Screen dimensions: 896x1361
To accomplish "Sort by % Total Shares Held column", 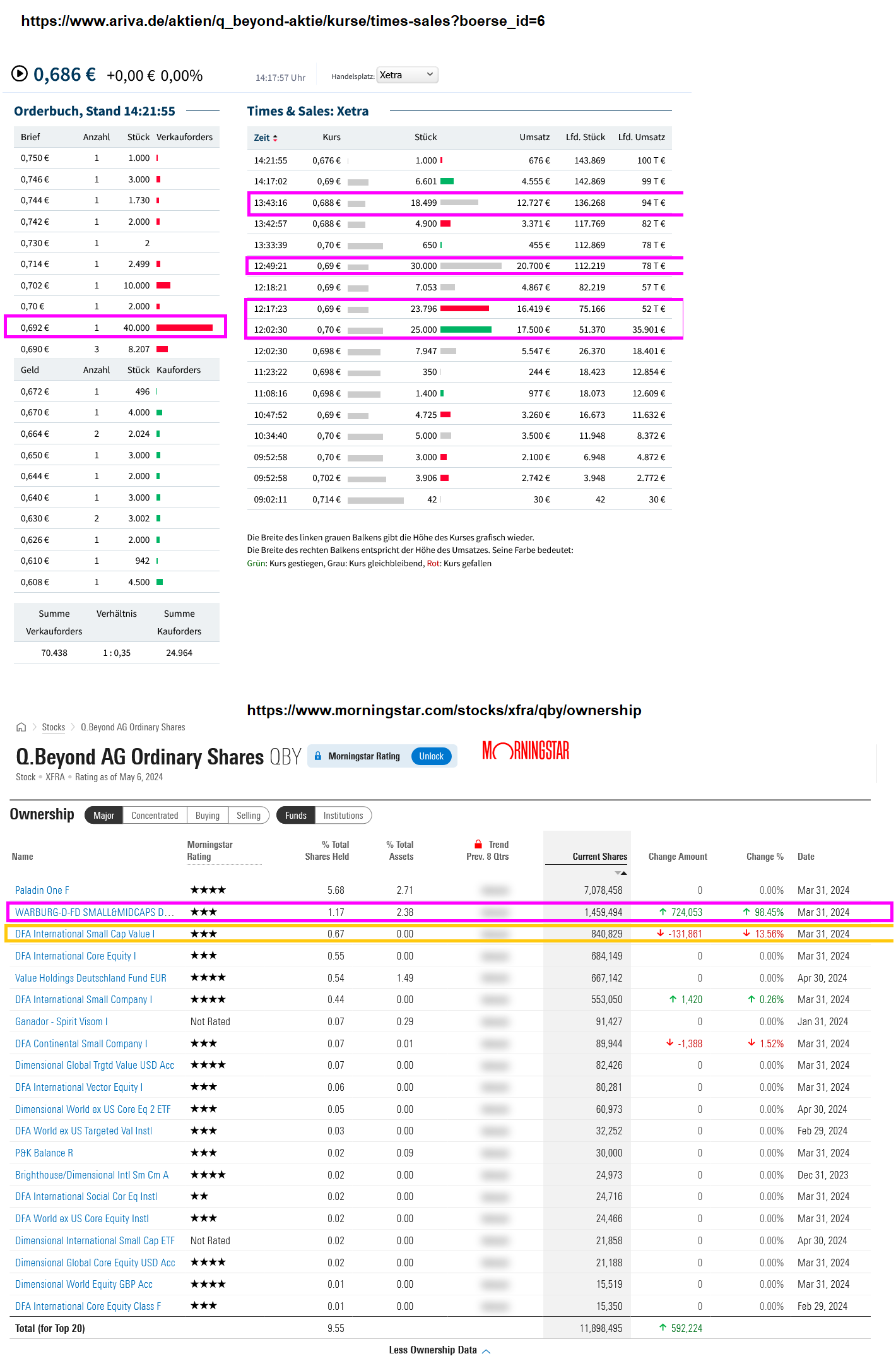I will [327, 850].
